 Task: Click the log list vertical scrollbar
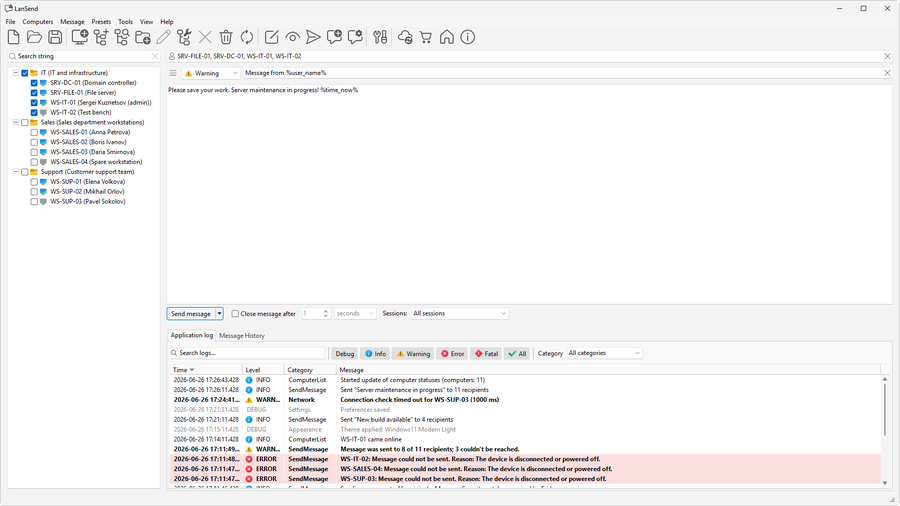click(885, 431)
